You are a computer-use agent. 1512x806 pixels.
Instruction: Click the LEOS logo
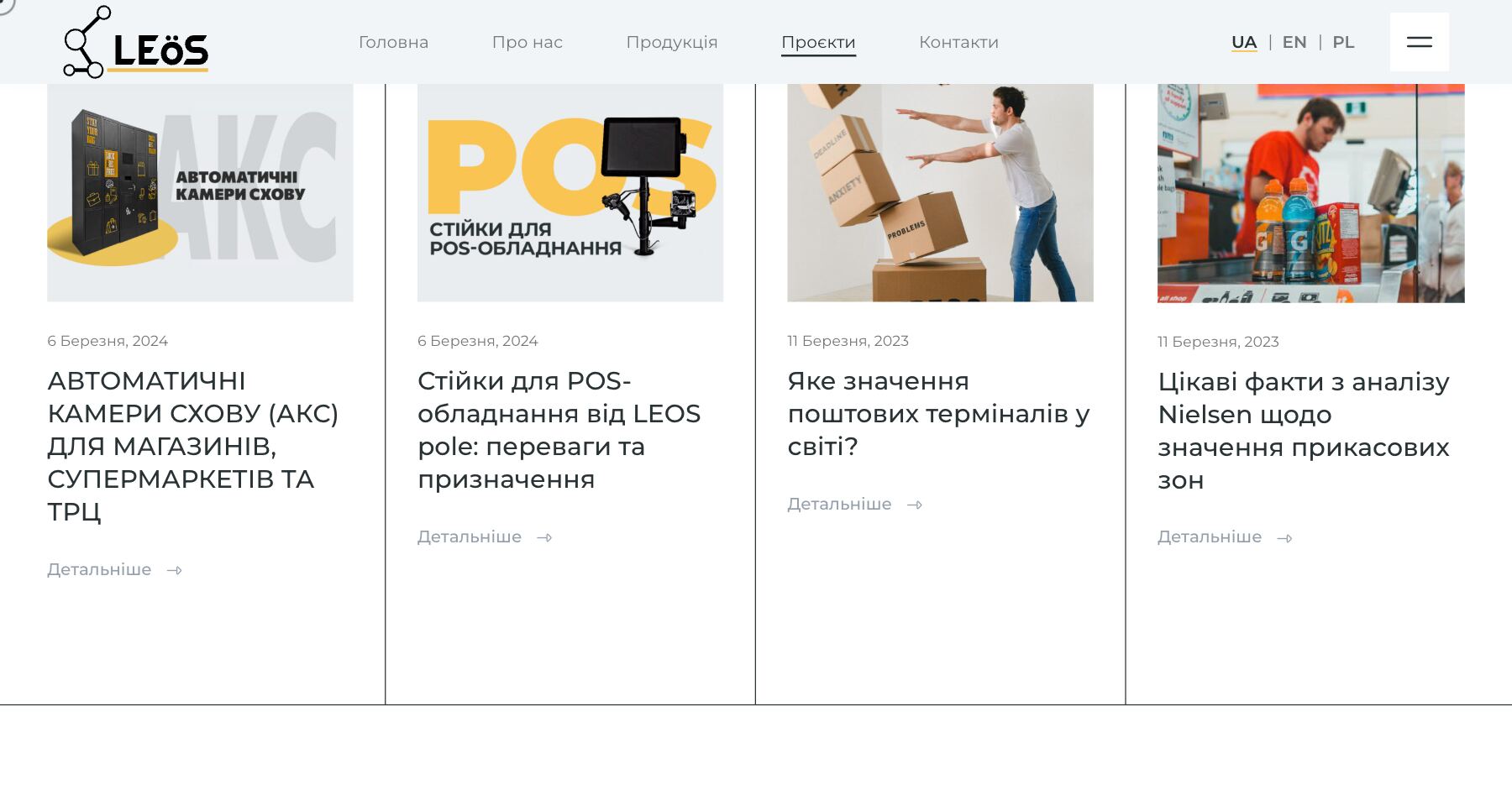pos(136,42)
